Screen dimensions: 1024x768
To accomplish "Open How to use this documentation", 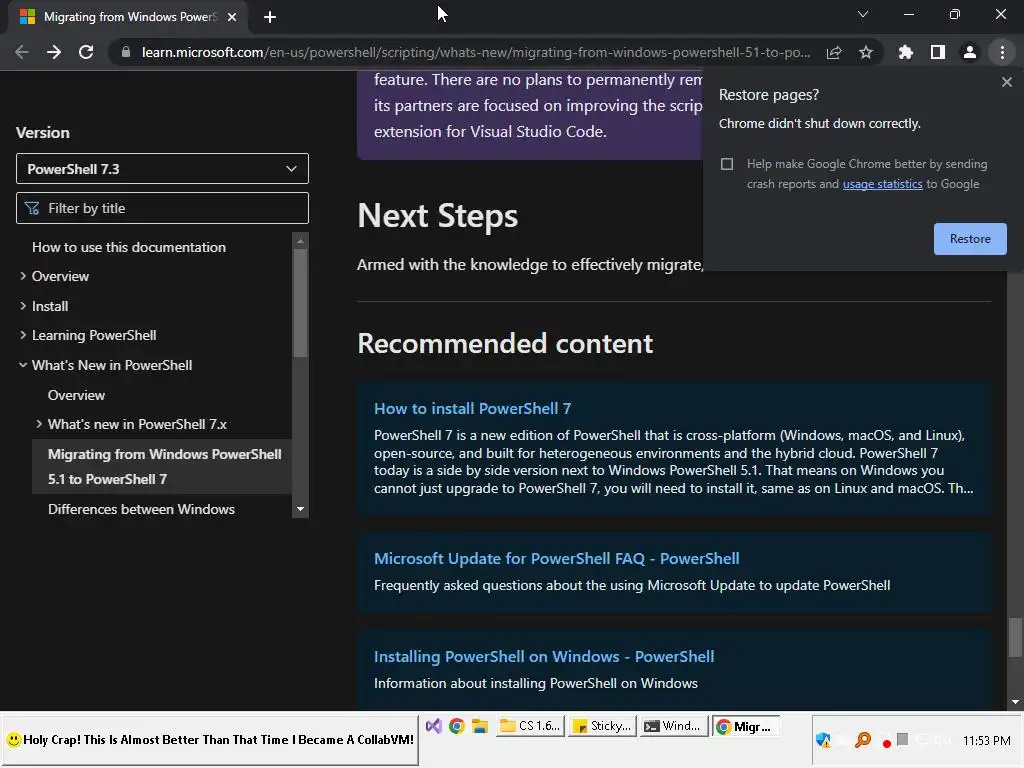I will click(129, 248).
